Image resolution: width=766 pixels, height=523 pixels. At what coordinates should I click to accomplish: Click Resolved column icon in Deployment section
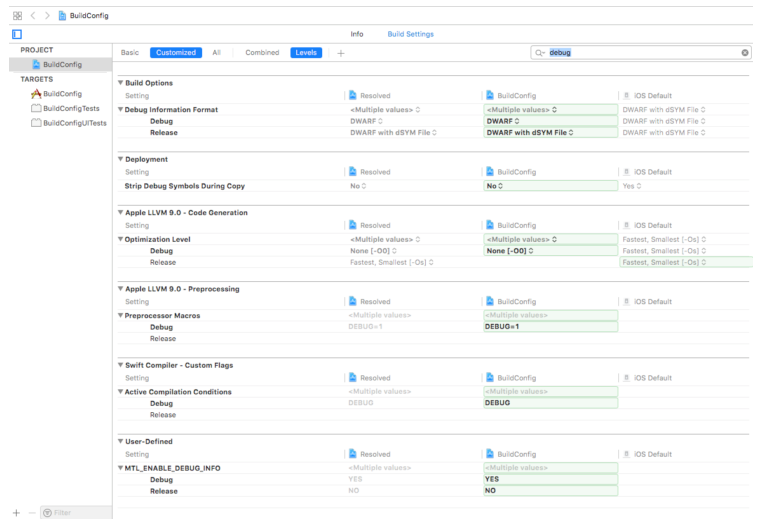point(353,171)
